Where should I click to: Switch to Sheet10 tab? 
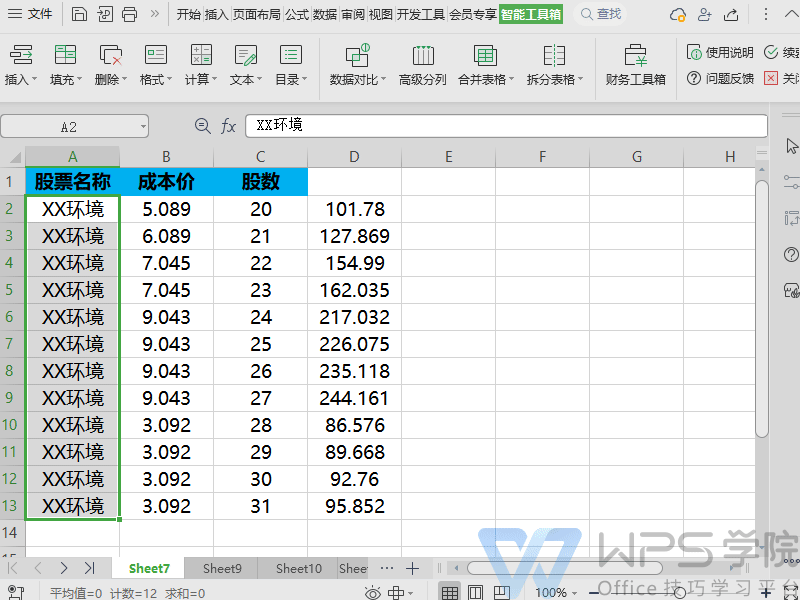[299, 568]
